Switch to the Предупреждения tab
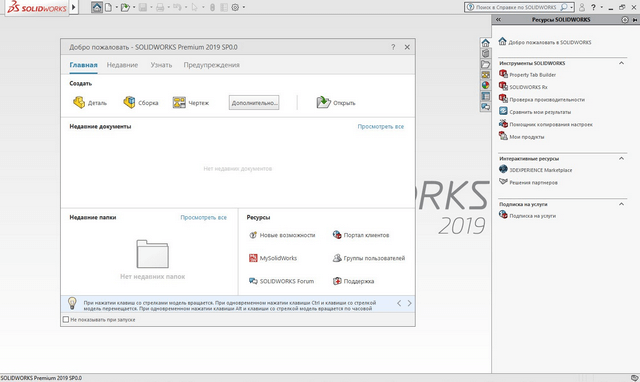Image resolution: width=640 pixels, height=382 pixels. [x=211, y=65]
